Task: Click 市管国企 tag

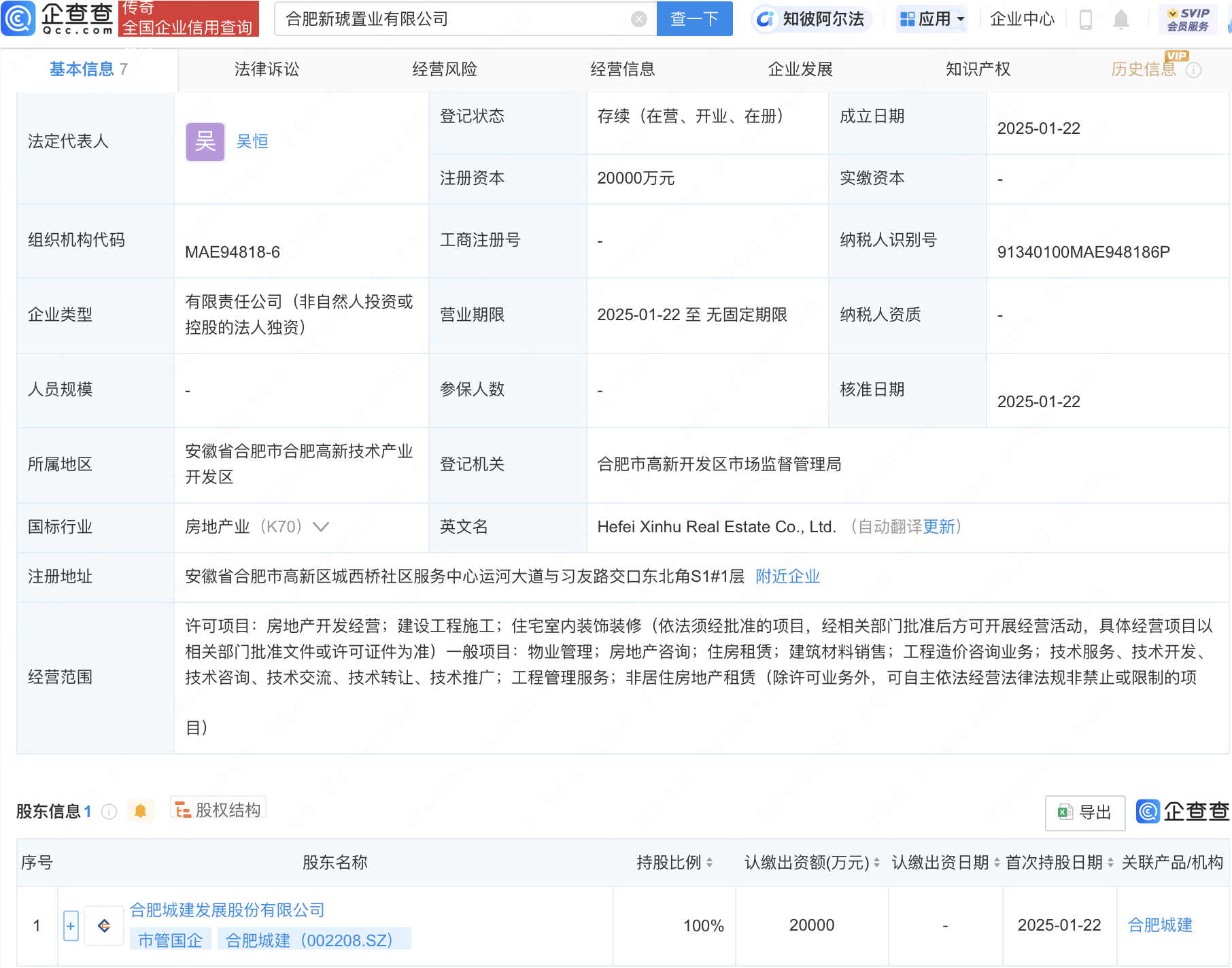Action: tap(171, 940)
